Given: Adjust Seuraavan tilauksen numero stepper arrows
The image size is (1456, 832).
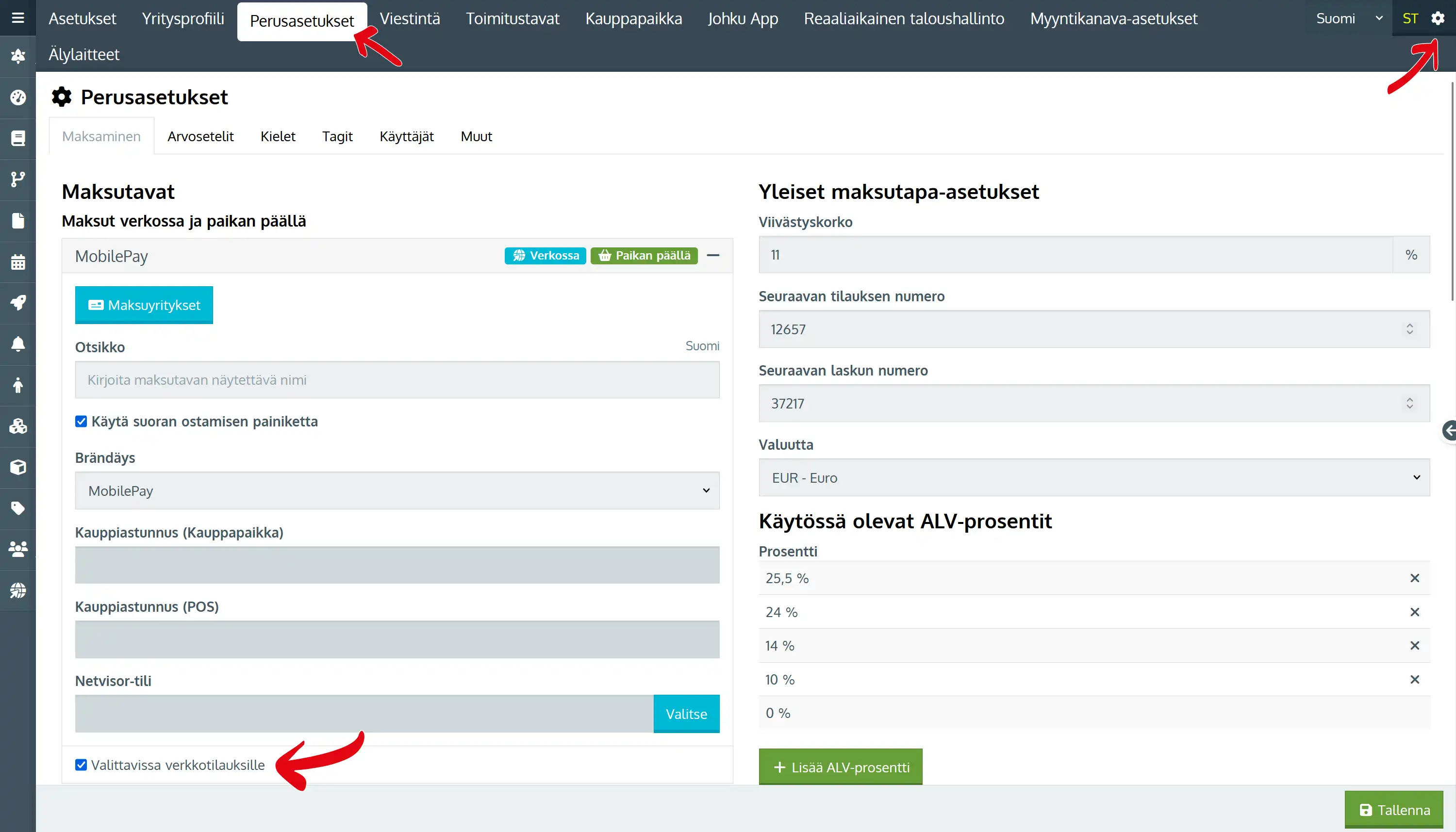Looking at the screenshot, I should click(1409, 329).
